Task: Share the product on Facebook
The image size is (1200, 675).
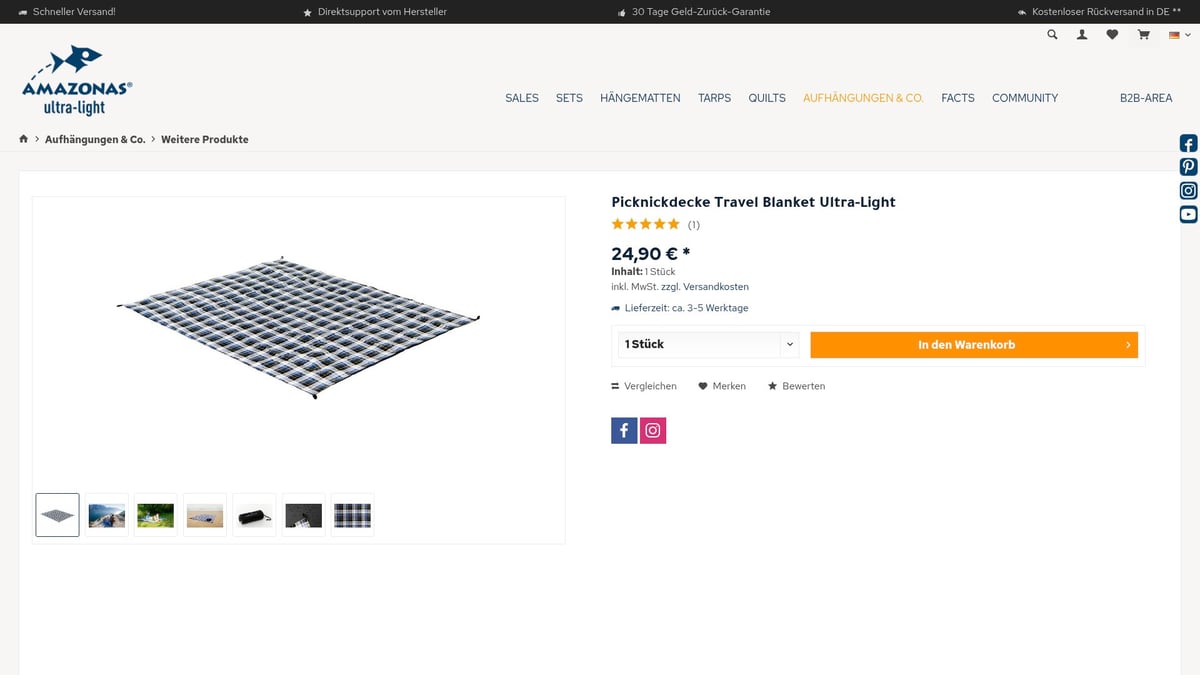Action: pos(623,430)
